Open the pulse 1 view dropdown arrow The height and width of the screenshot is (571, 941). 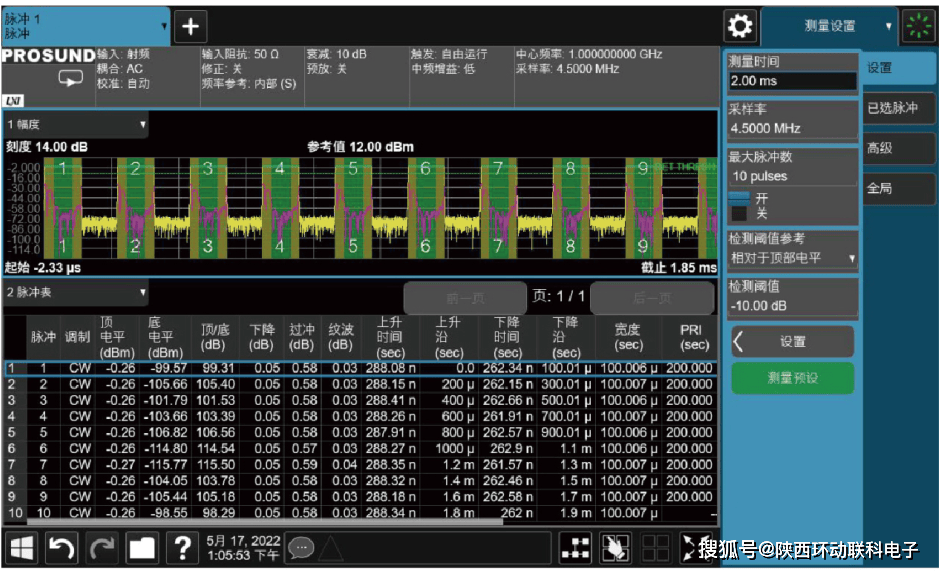tap(163, 26)
